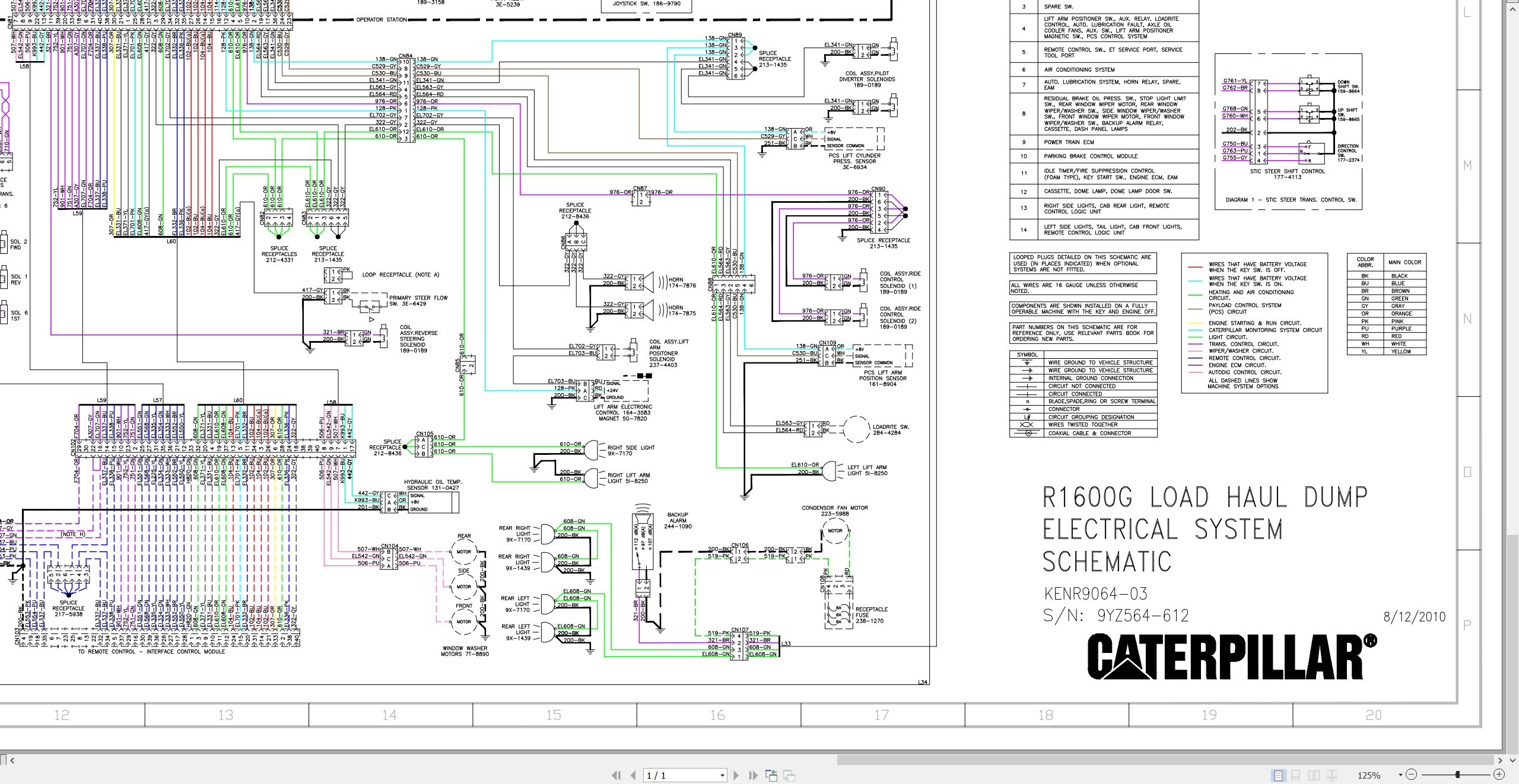Click the OPERATOR STATION label

point(382,20)
